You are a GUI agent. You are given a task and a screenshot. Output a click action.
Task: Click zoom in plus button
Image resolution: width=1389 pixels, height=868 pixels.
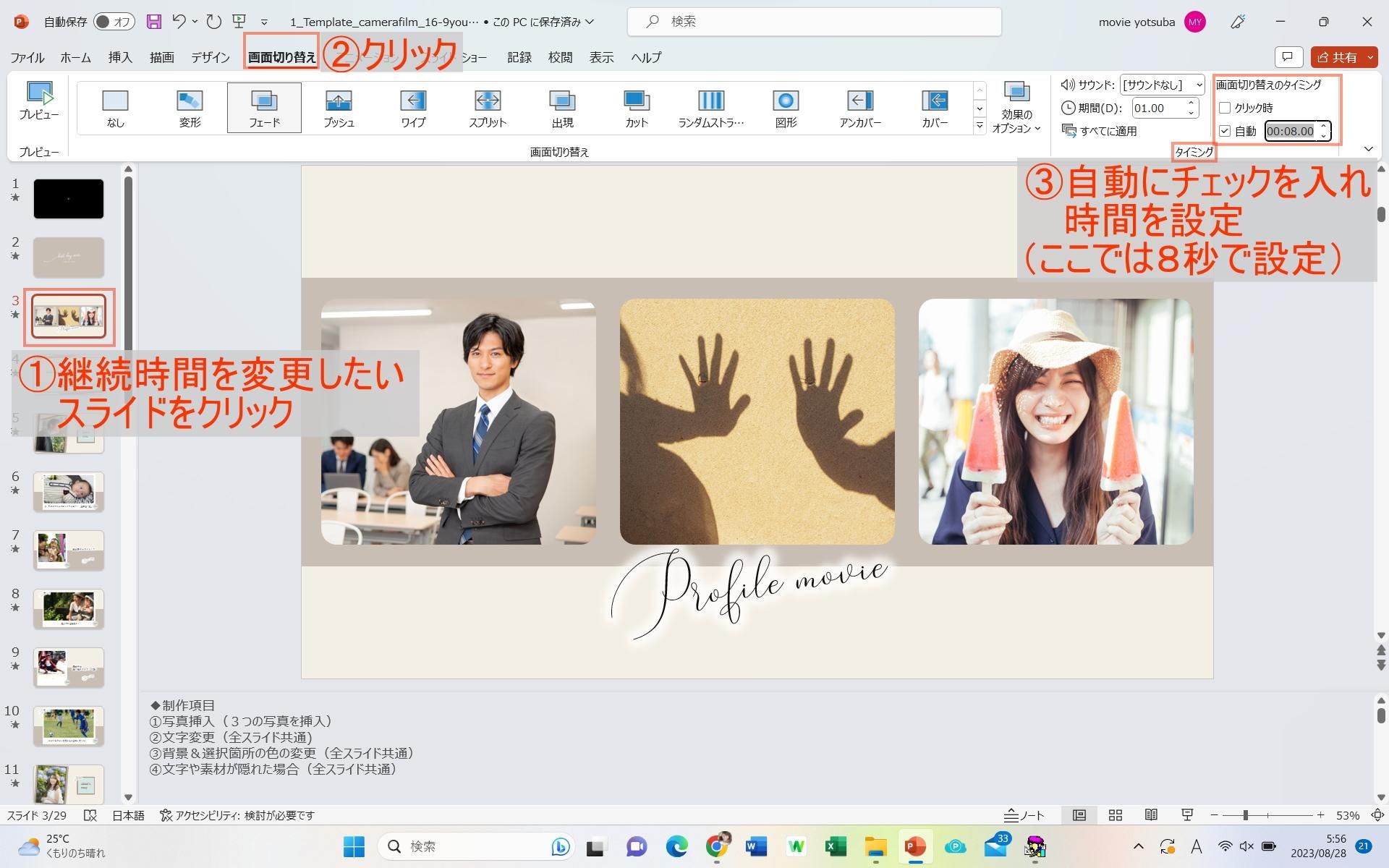(x=1320, y=815)
